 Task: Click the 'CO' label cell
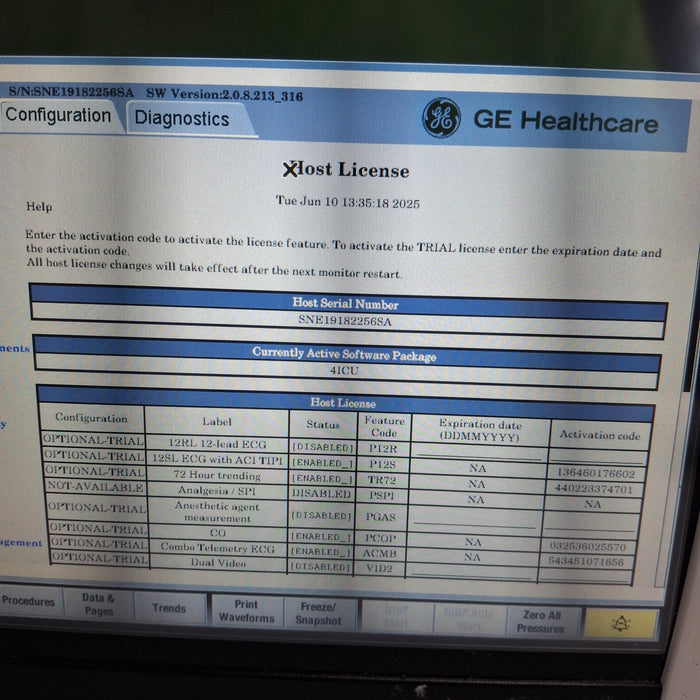coord(218,533)
